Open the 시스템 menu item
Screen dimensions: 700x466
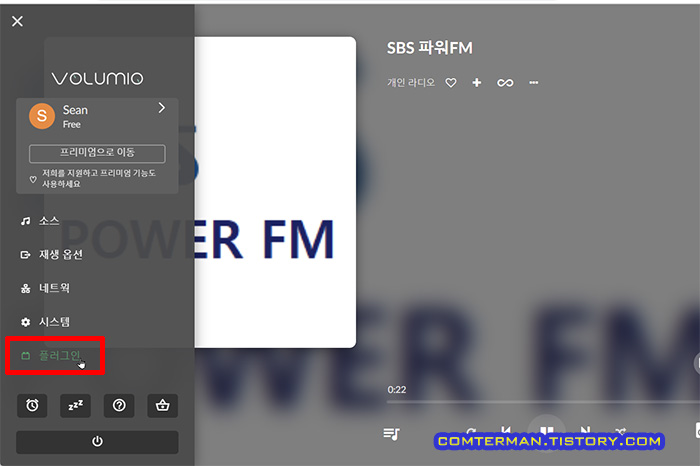click(45, 321)
